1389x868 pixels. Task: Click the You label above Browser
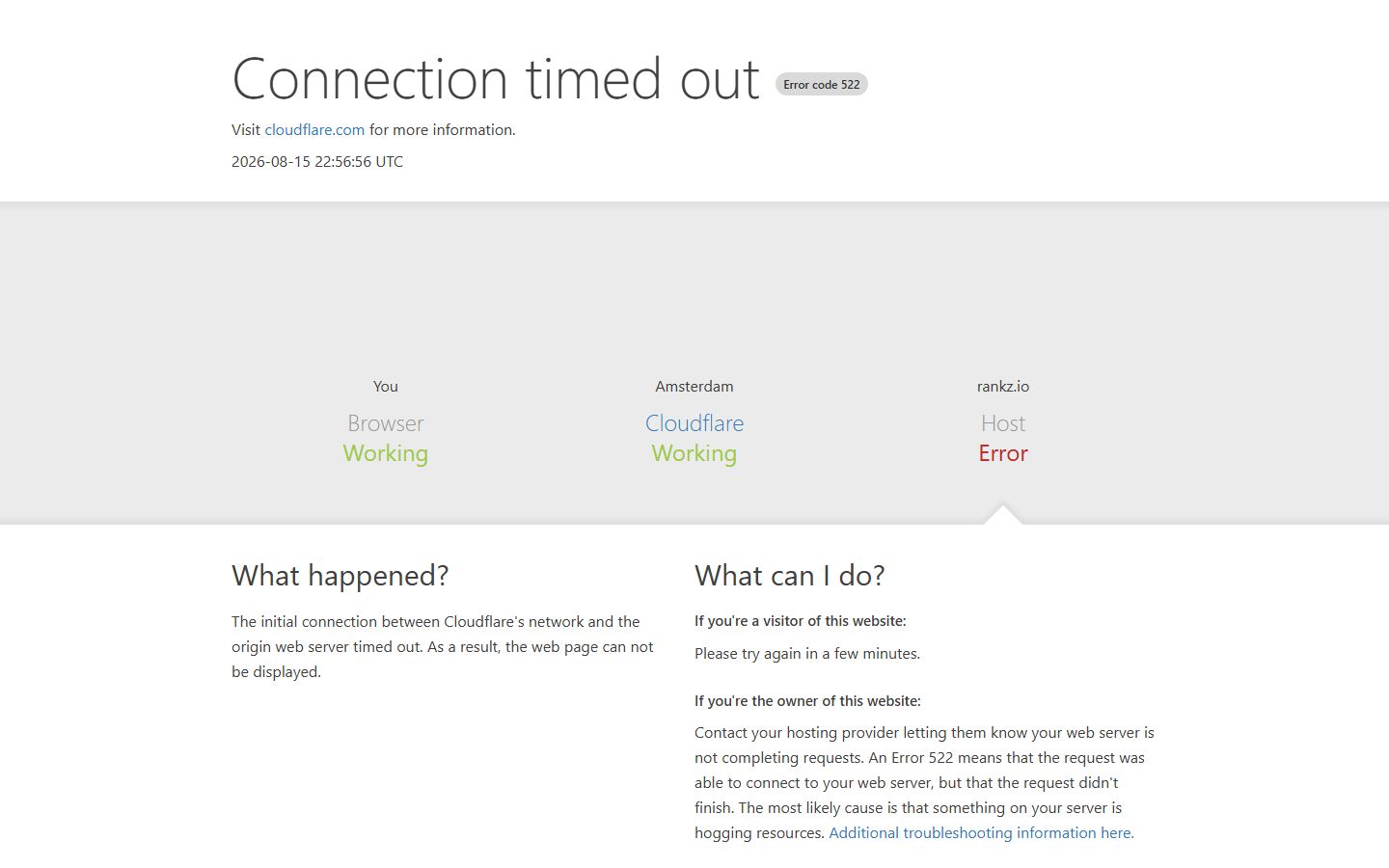pyautogui.click(x=386, y=387)
